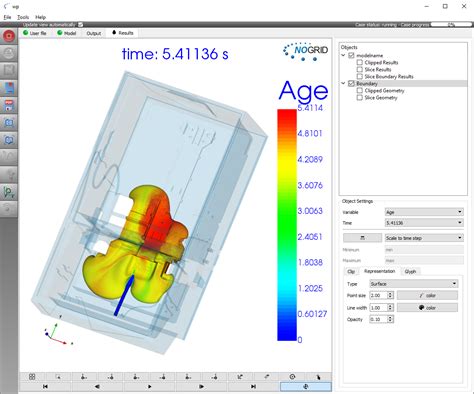The height and width of the screenshot is (394, 474).
Task: Click the rescale range button beside Scale dropdown
Action: [362, 238]
